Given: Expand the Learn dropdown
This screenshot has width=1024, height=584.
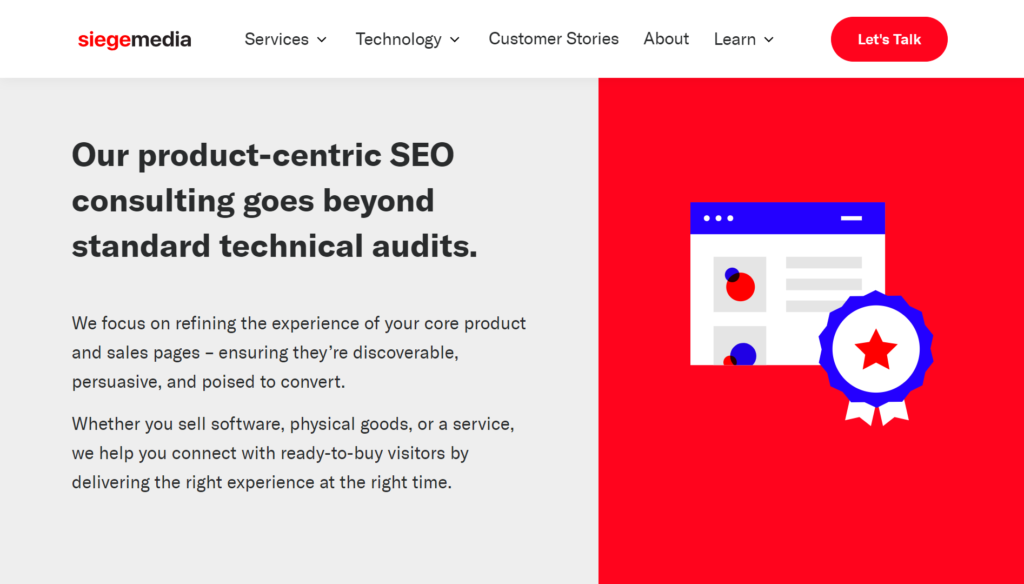Looking at the screenshot, I should [x=735, y=39].
